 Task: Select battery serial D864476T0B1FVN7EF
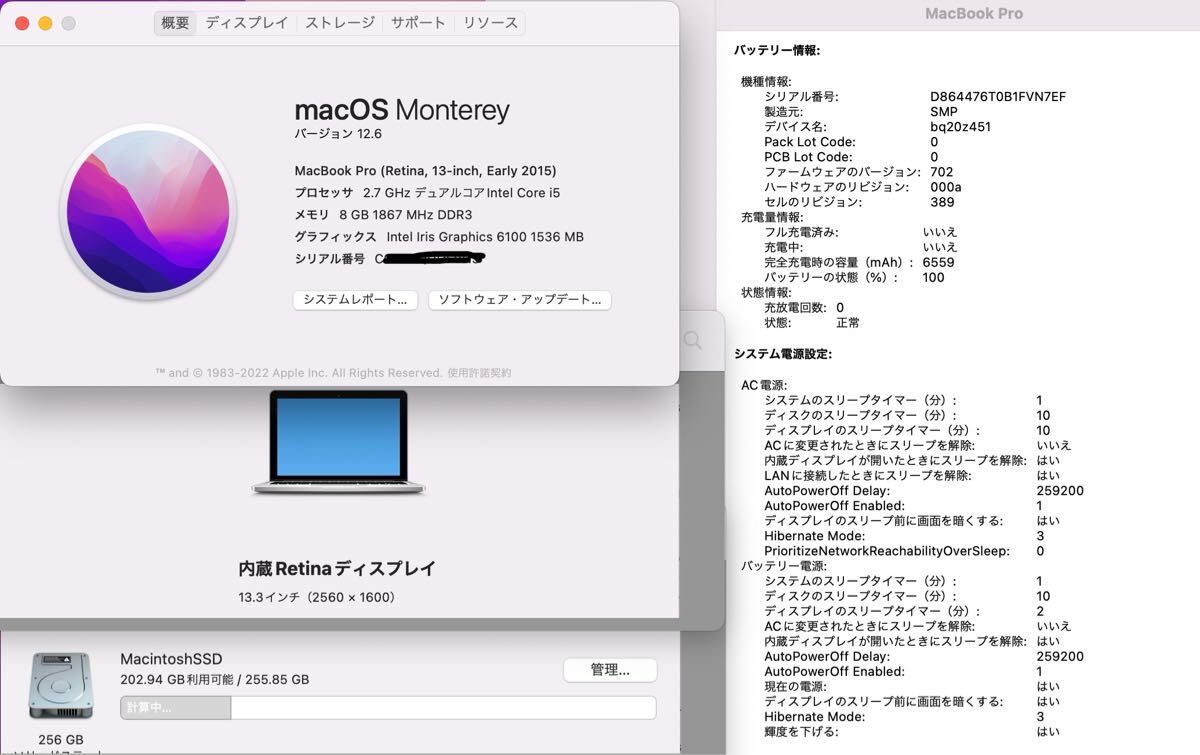click(x=998, y=97)
